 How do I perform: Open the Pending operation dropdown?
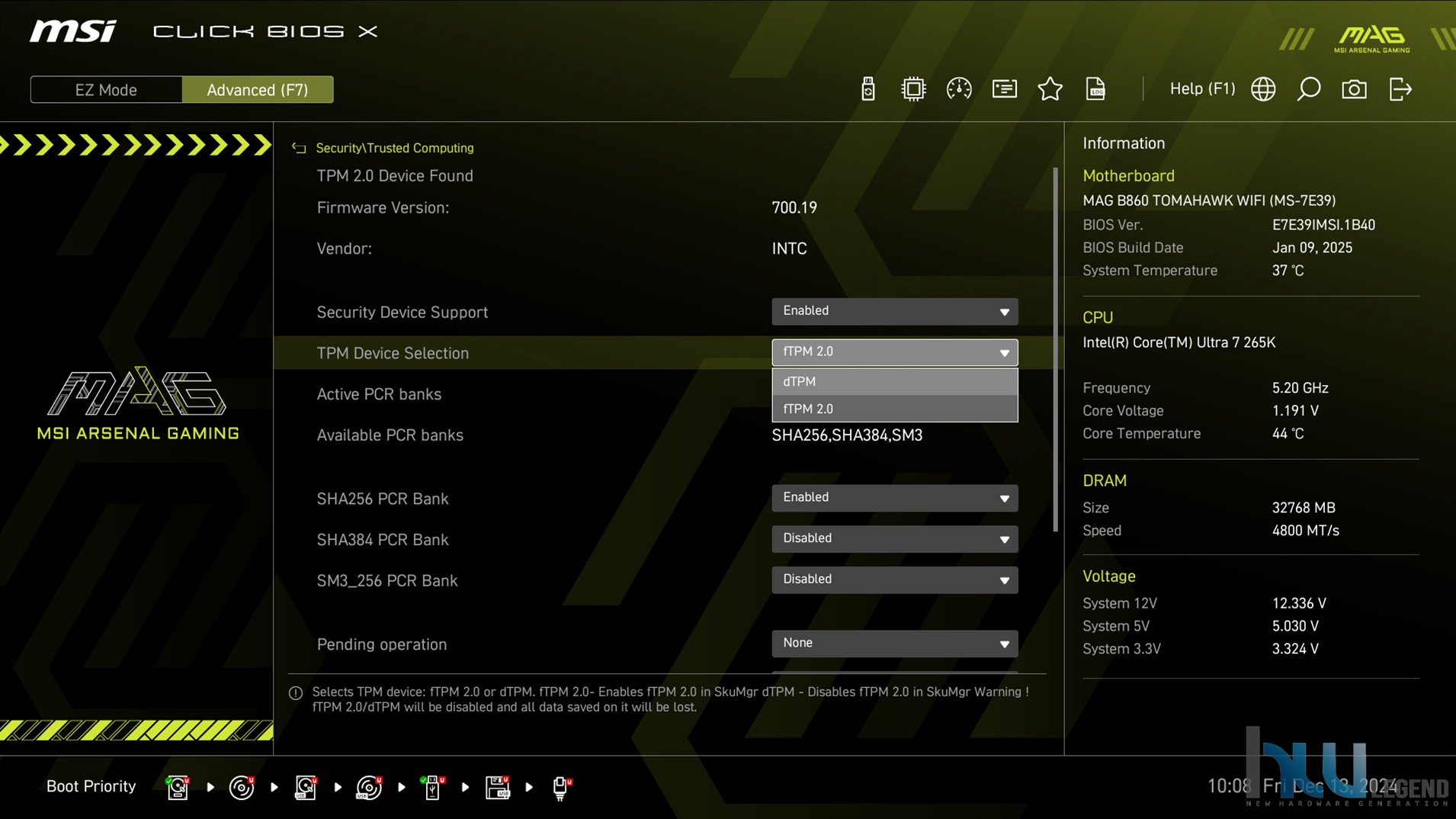pos(894,644)
